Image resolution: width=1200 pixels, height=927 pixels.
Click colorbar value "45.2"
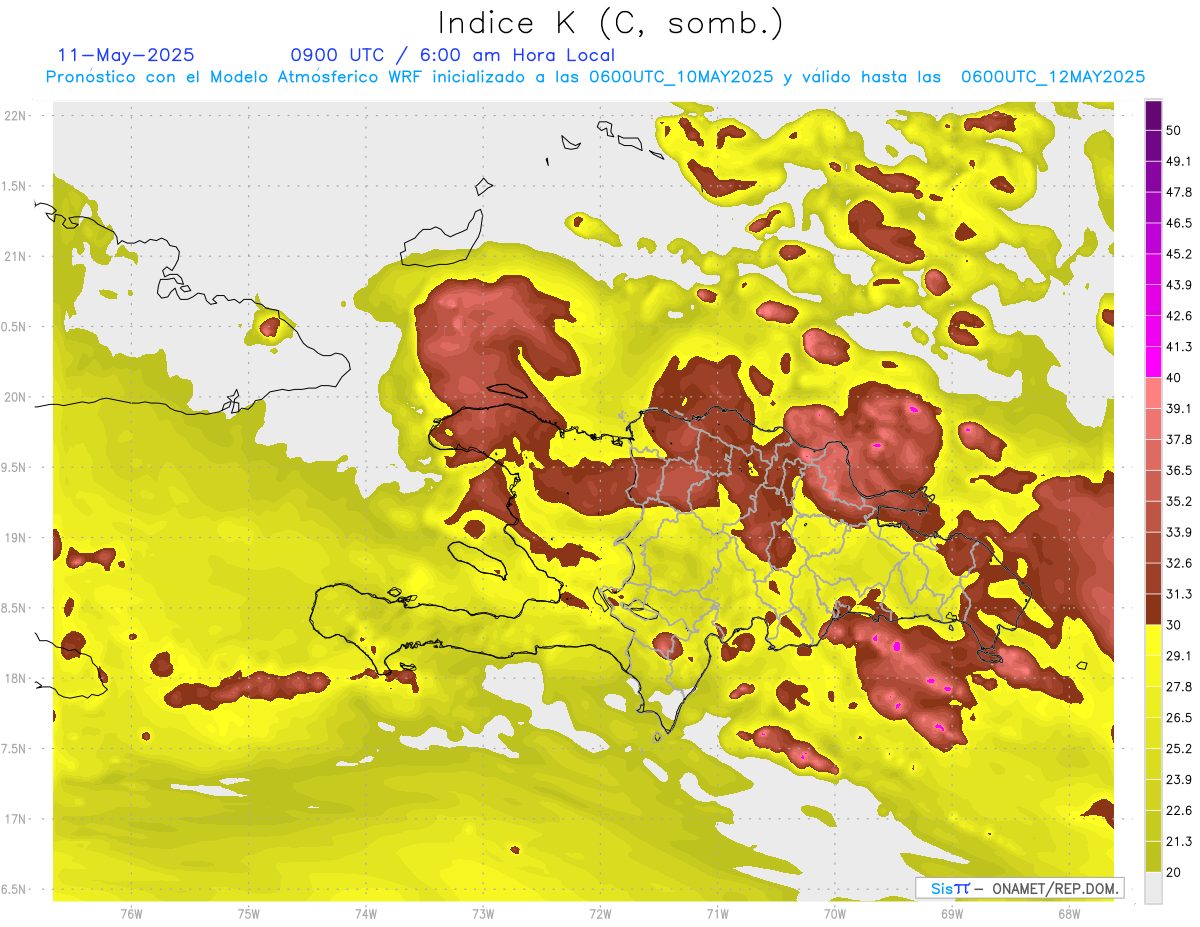point(1180,254)
